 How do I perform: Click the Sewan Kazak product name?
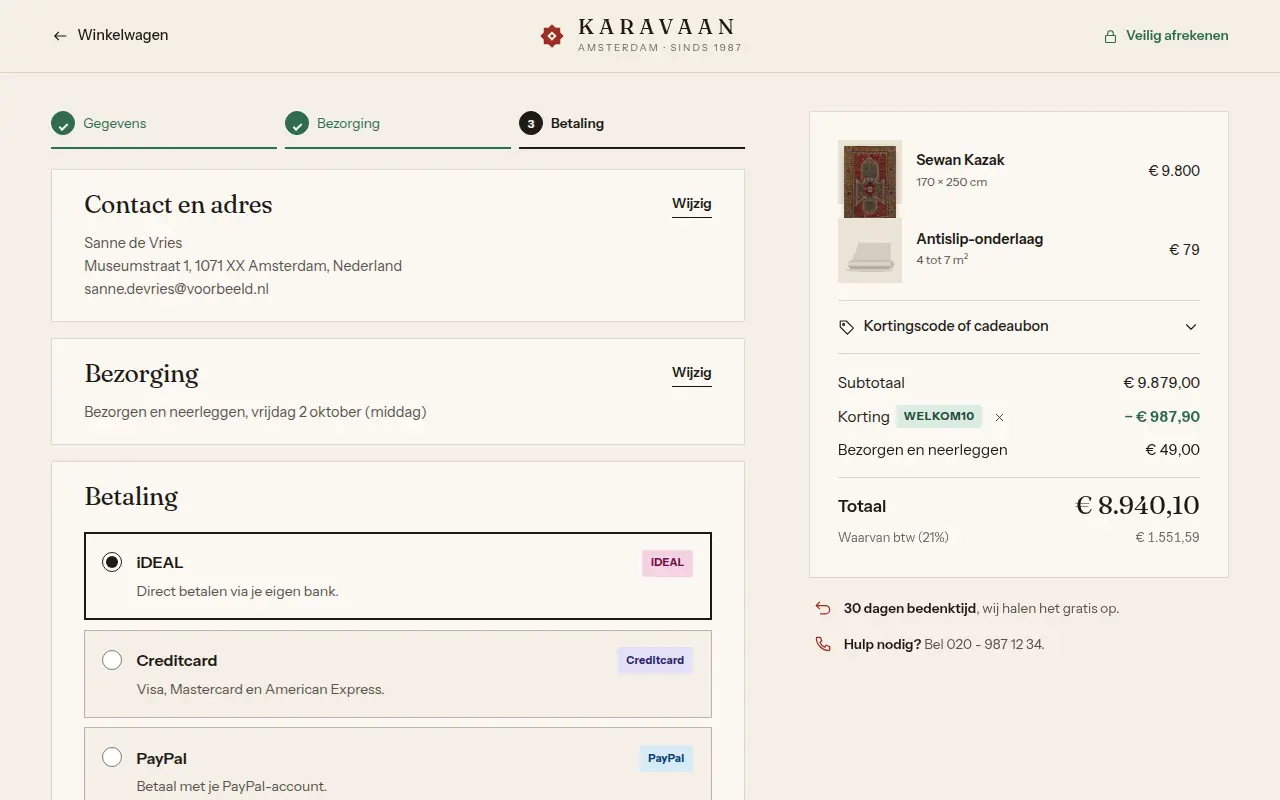point(960,160)
